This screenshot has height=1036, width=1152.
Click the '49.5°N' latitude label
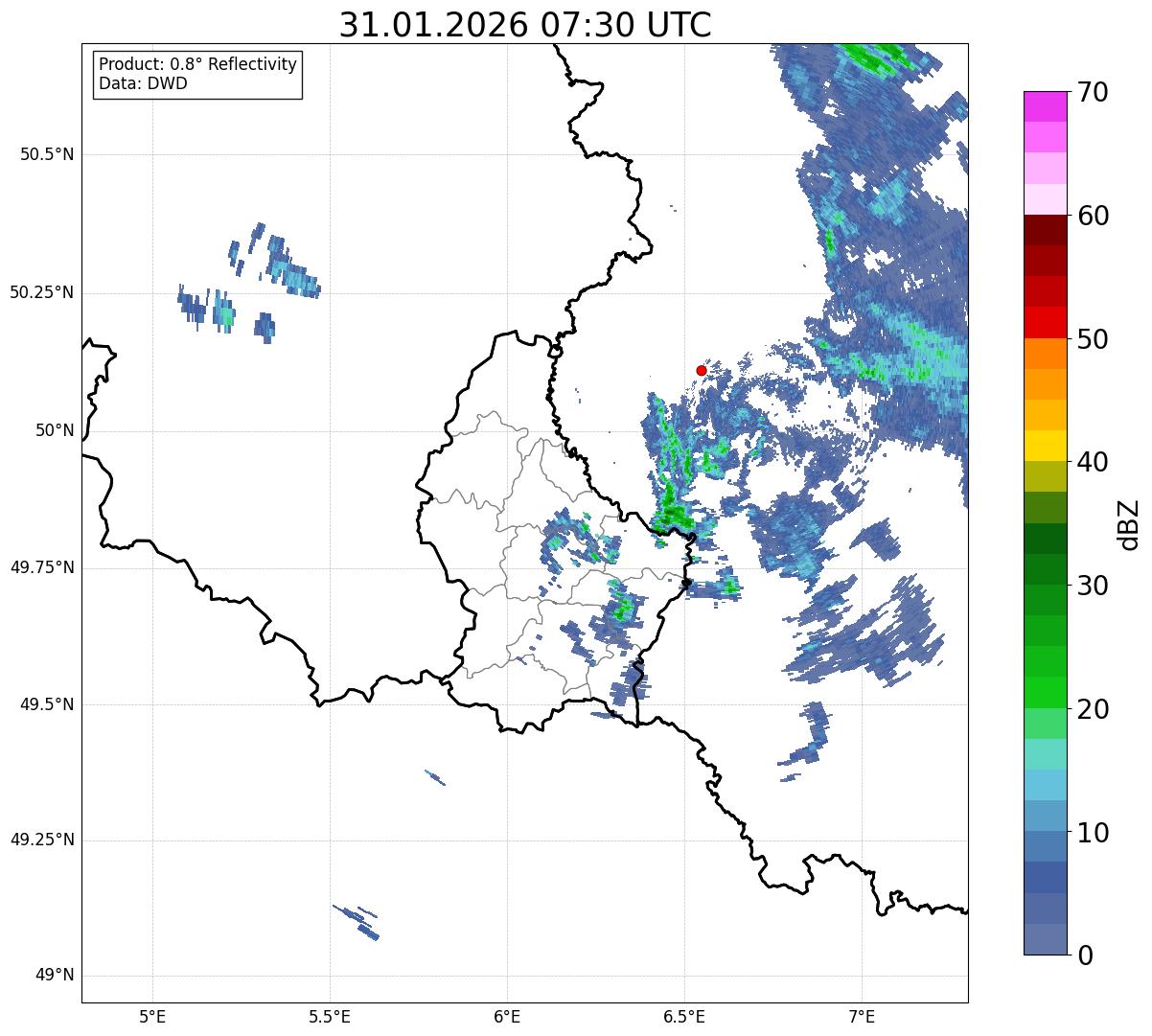47,704
